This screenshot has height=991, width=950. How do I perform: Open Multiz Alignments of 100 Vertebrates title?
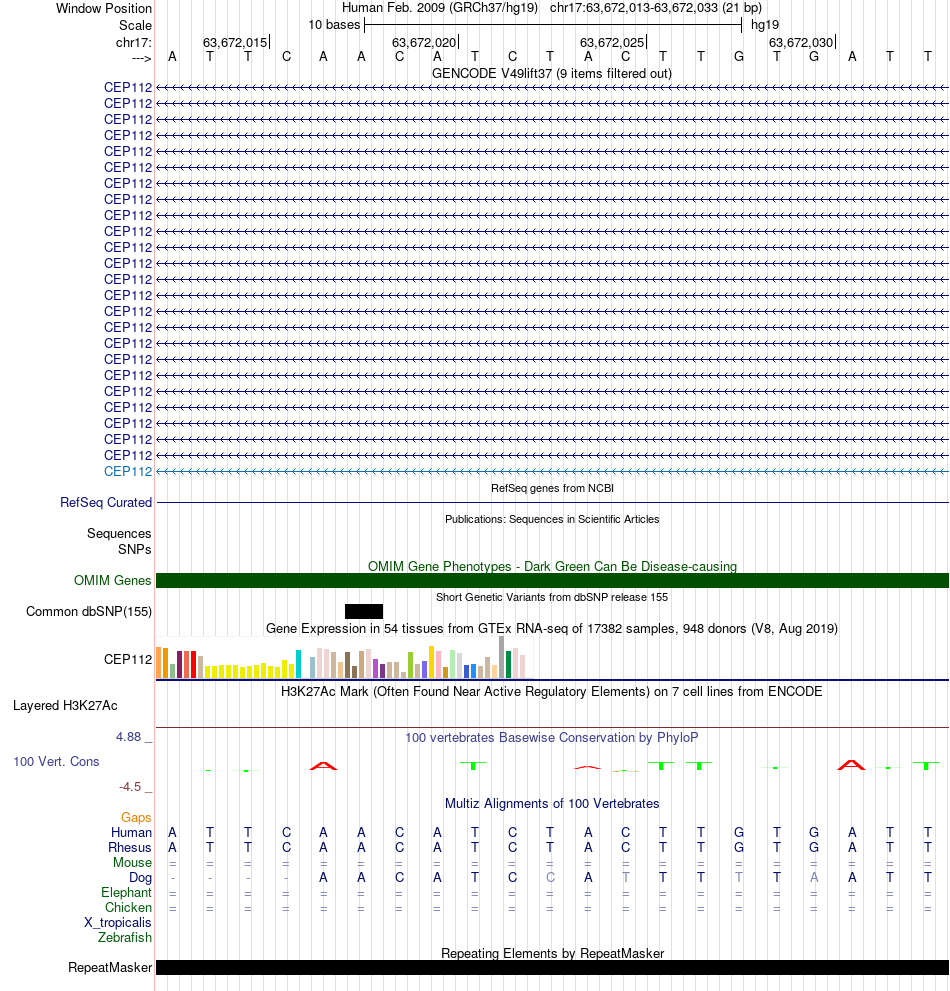pyautogui.click(x=552, y=803)
